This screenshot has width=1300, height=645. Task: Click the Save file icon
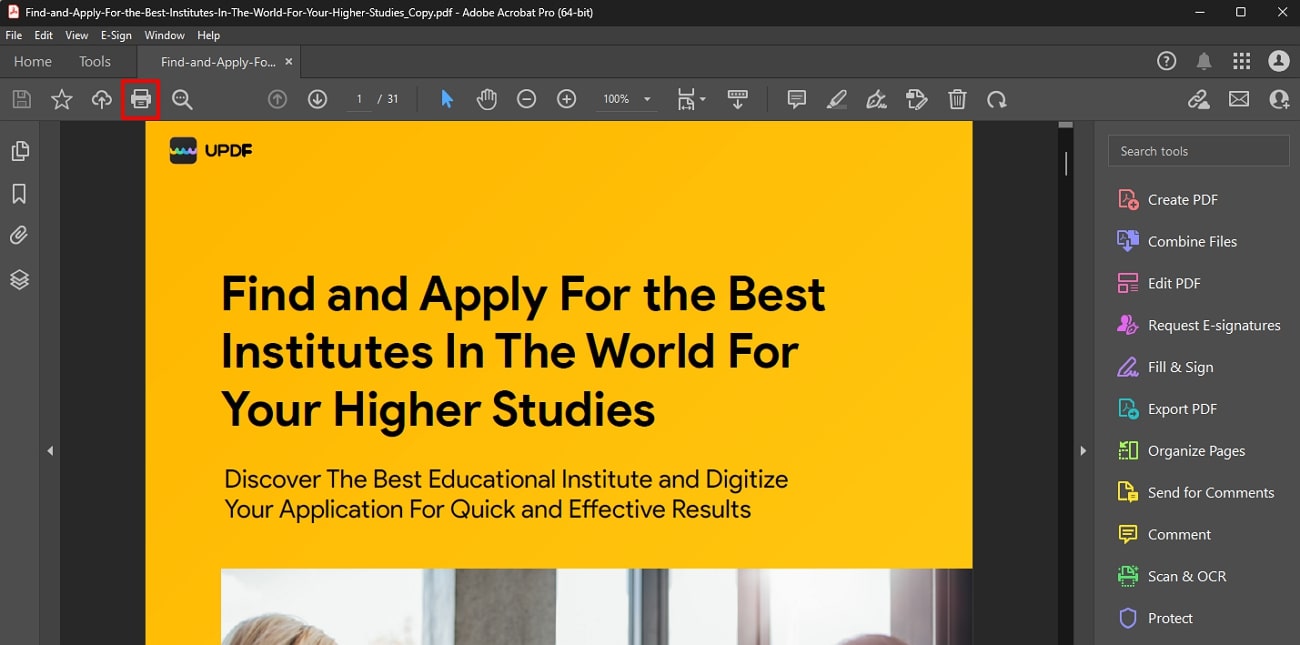[22, 99]
